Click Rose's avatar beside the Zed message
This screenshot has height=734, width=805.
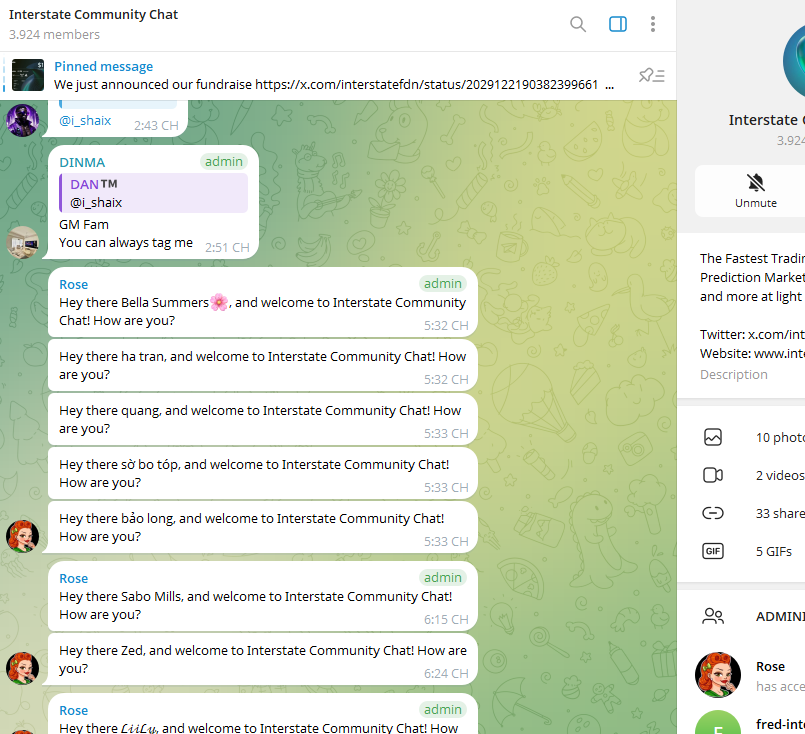point(23,668)
